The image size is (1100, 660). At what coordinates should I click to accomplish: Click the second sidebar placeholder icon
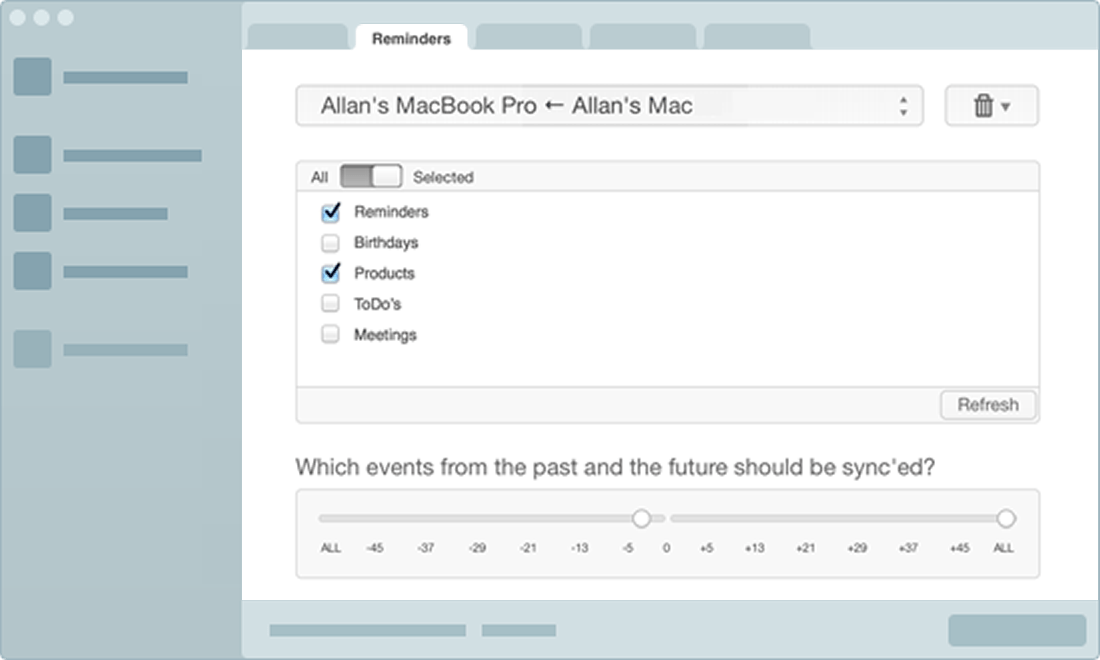(x=32, y=155)
